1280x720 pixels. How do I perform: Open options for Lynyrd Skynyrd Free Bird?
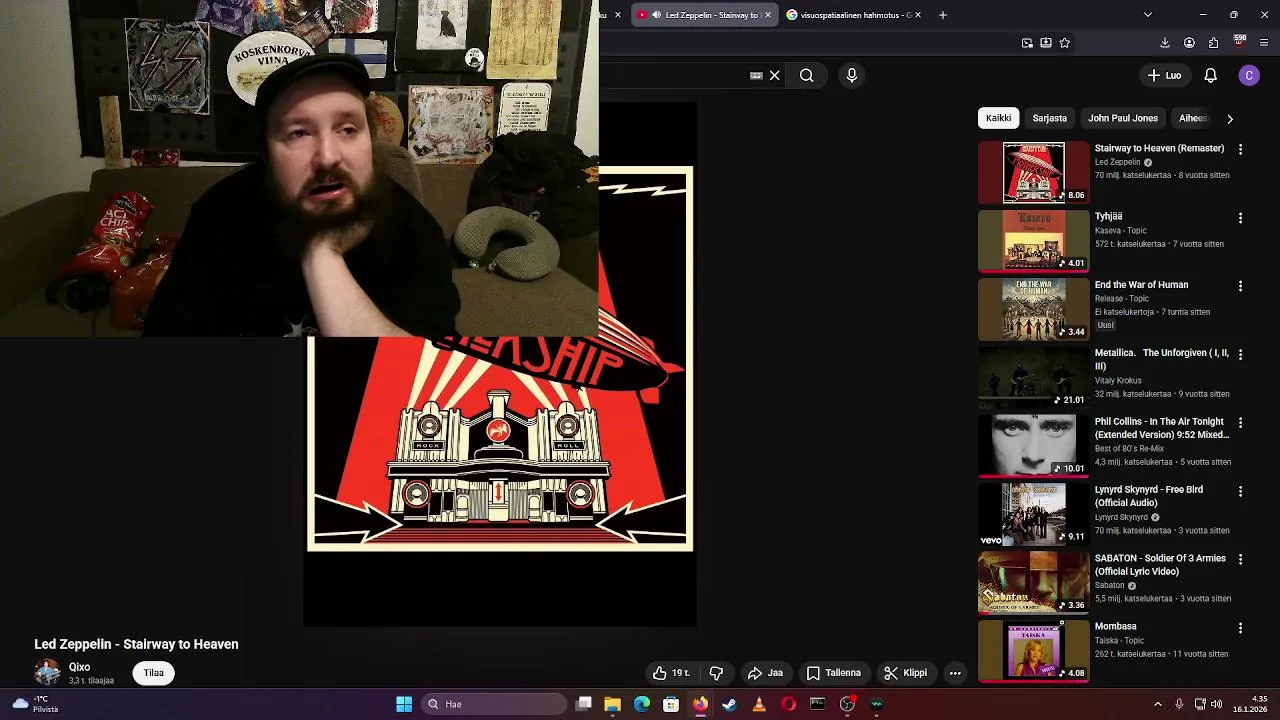(1240, 491)
